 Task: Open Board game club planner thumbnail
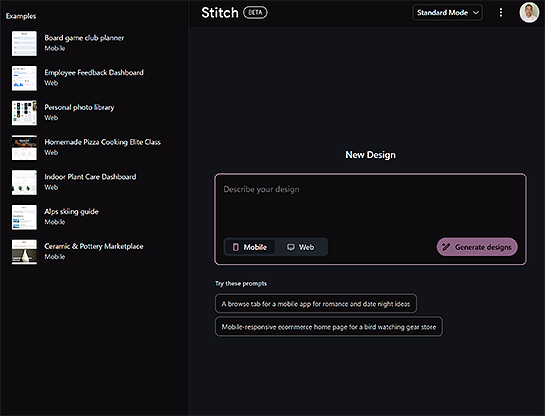coord(24,43)
